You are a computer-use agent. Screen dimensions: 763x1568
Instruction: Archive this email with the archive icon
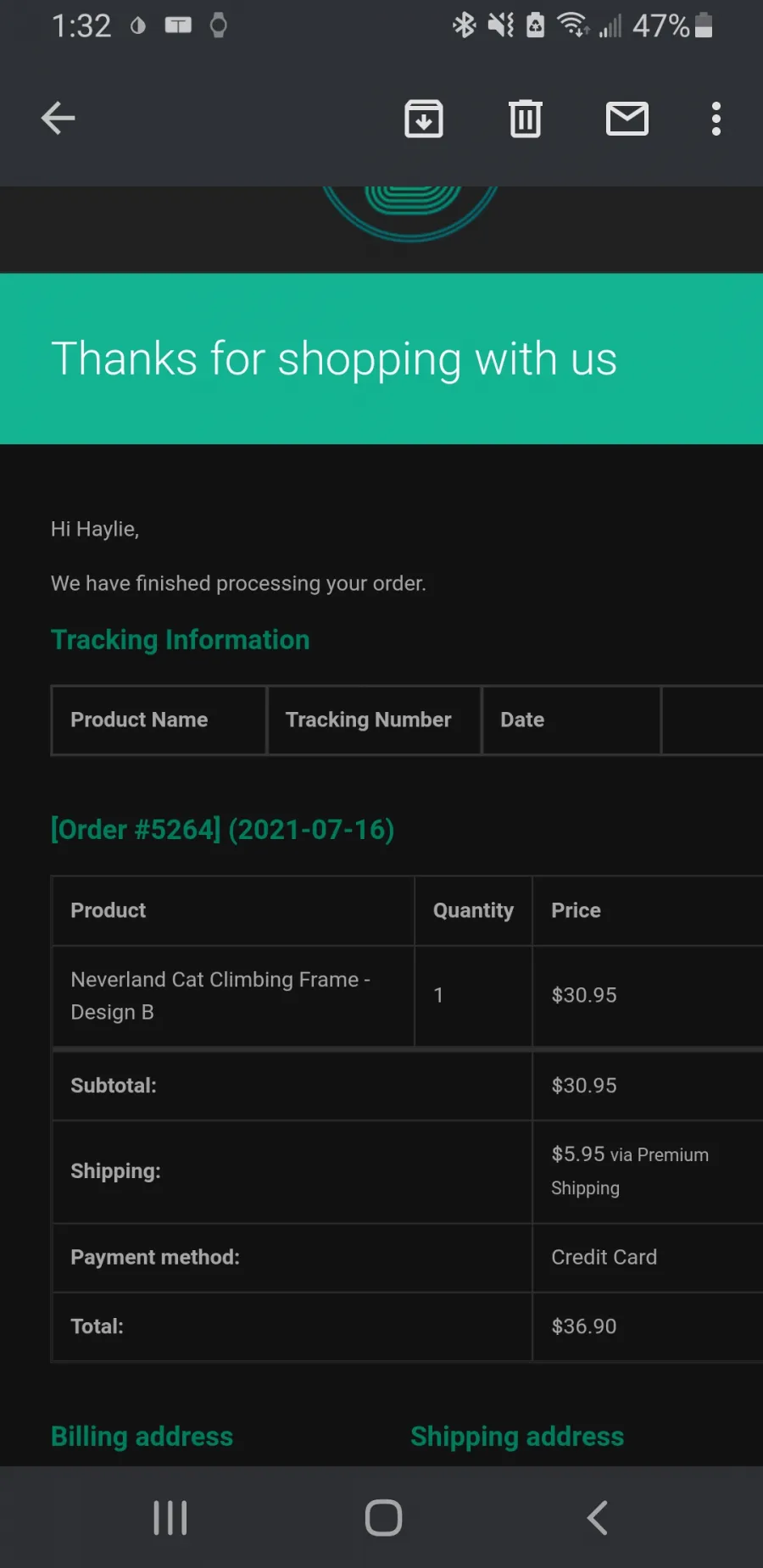pyautogui.click(x=424, y=119)
